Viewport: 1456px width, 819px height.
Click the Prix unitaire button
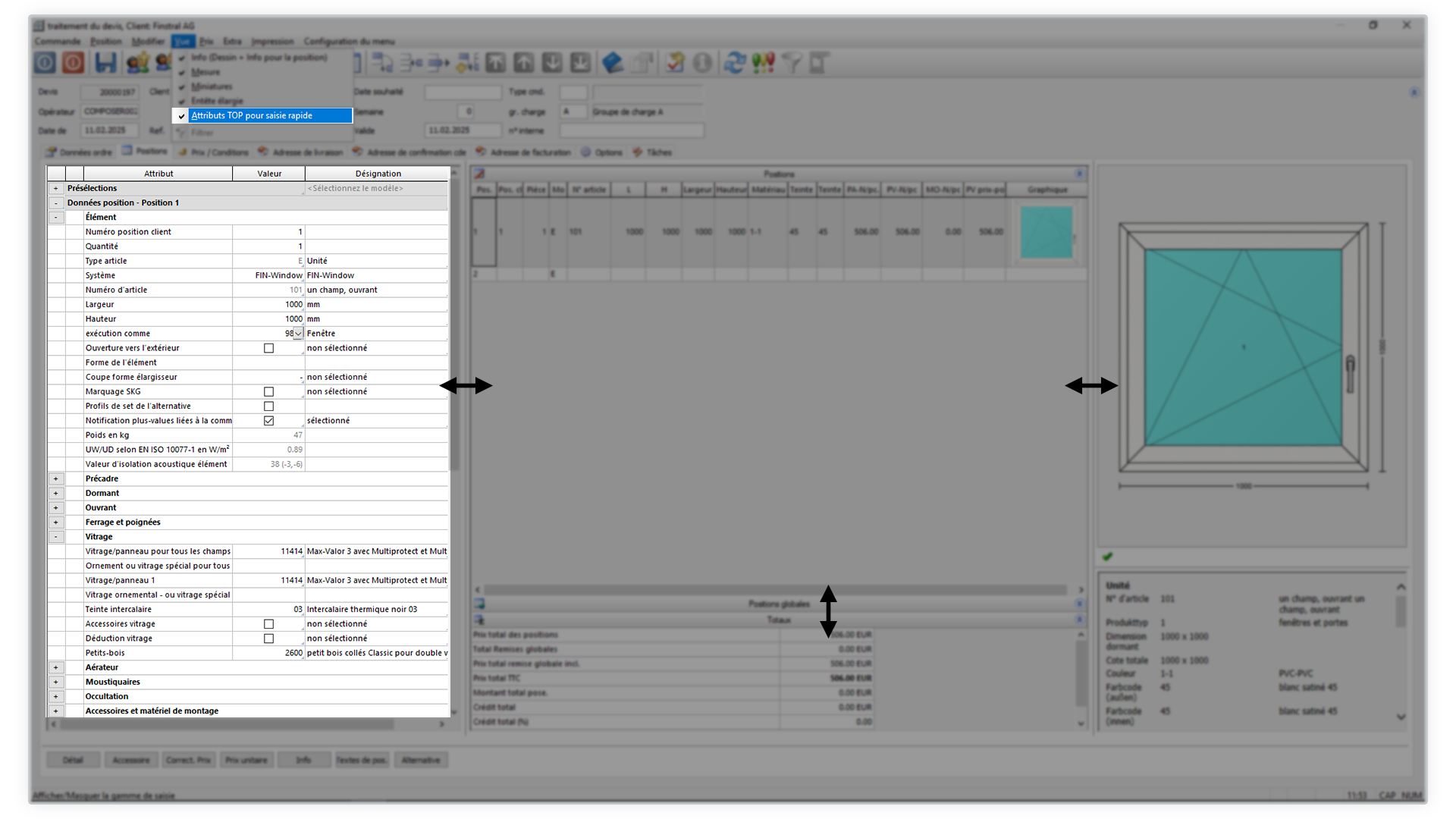coord(246,760)
